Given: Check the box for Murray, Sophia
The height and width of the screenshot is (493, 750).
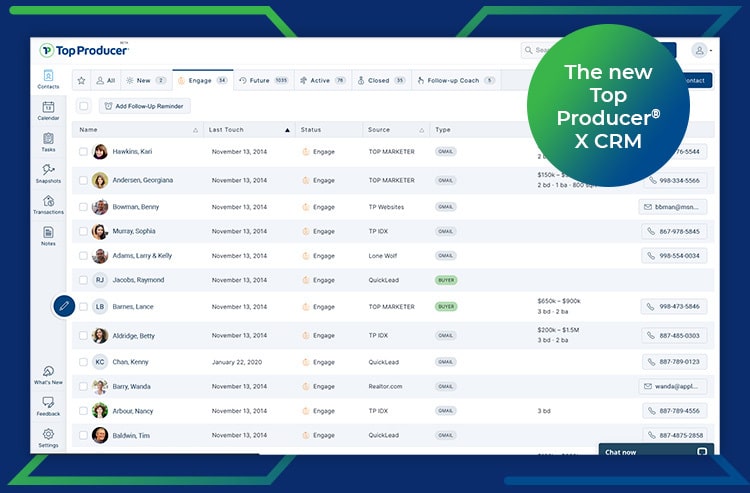Looking at the screenshot, I should (83, 231).
